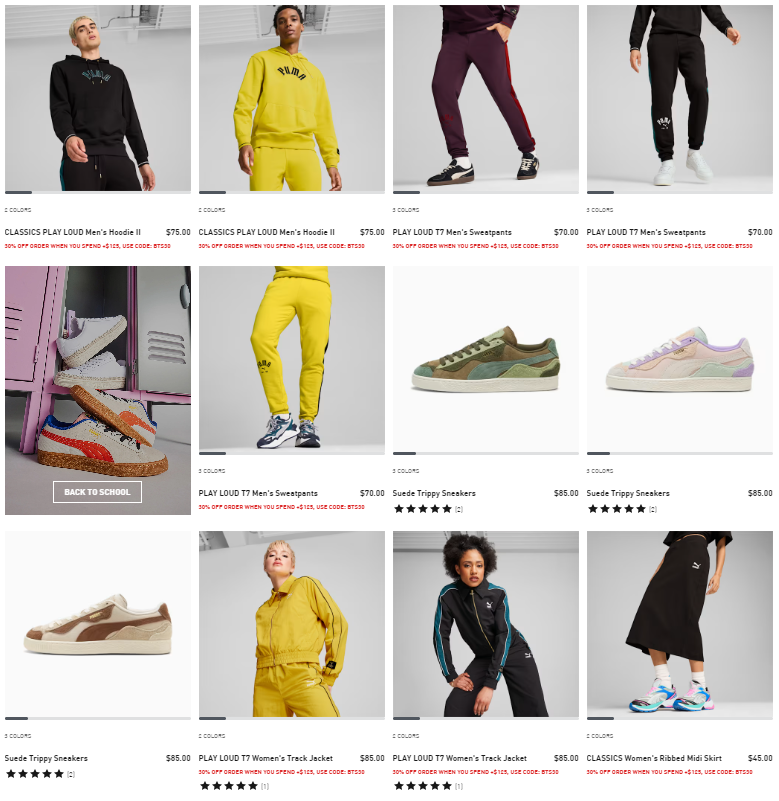
Task: View the burgundy T7 sweatpants product photo
Action: tap(486, 98)
